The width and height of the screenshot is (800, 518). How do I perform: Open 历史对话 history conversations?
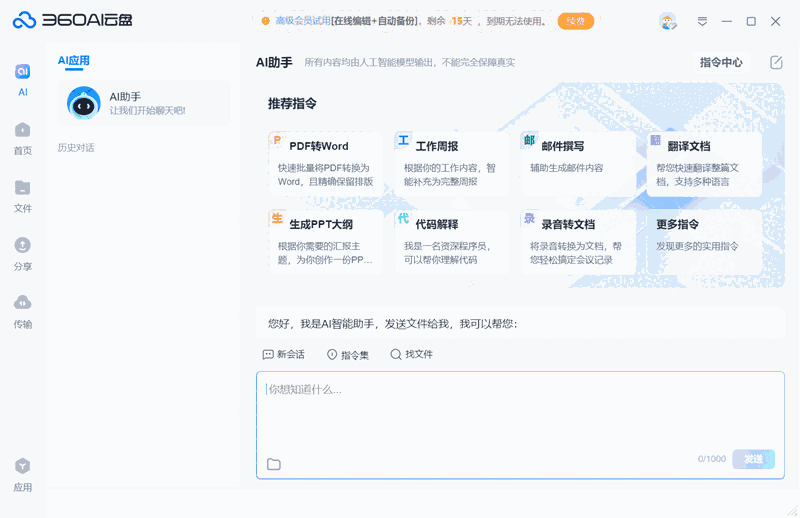(x=76, y=147)
